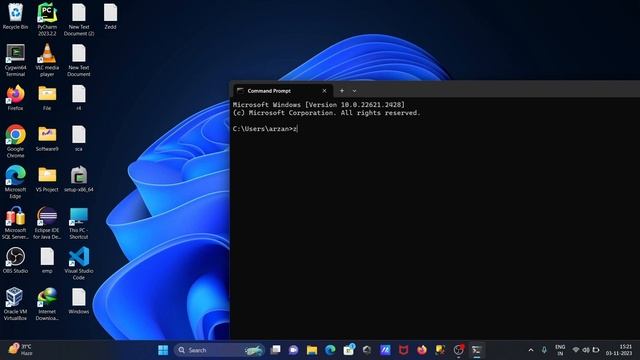Open Microsoft Edge from the taskbar

[330, 350]
